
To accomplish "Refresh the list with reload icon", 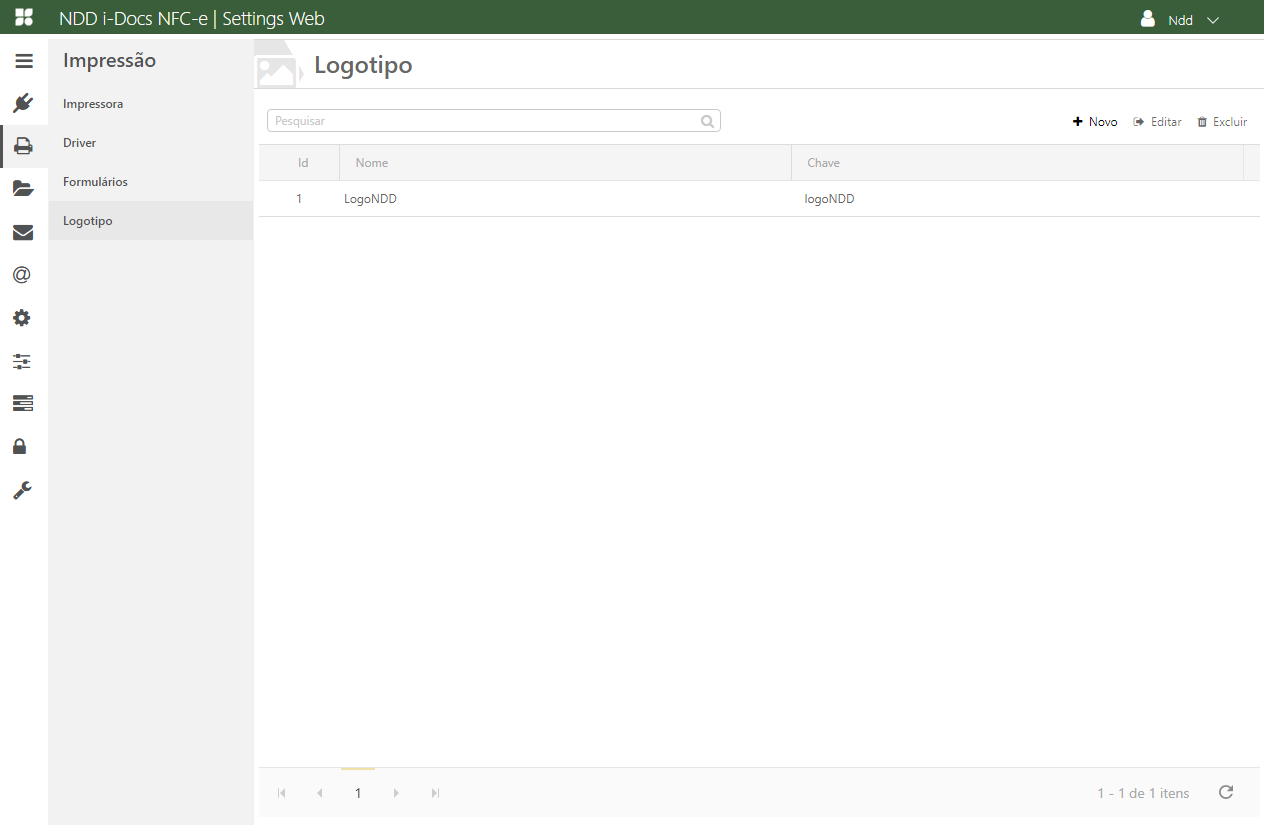I will coord(1226,792).
